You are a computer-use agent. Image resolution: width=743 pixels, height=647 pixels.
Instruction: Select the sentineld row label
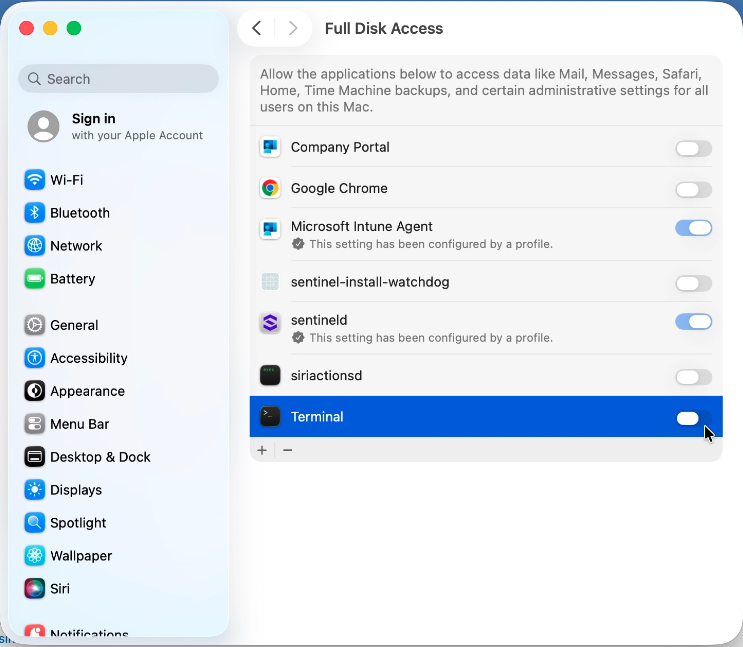[319, 320]
